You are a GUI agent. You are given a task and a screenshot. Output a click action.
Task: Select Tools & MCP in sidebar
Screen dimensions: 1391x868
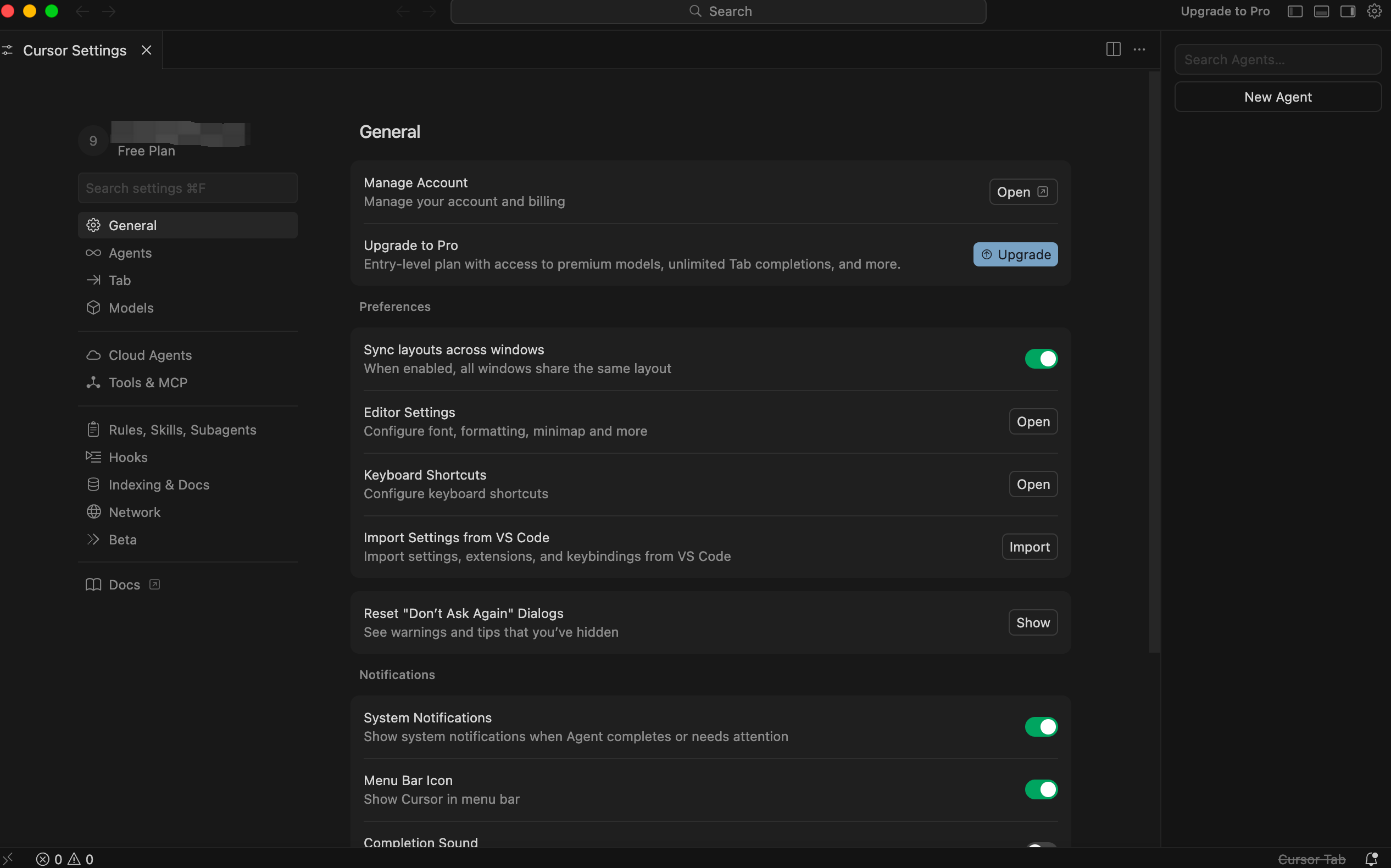click(x=148, y=382)
